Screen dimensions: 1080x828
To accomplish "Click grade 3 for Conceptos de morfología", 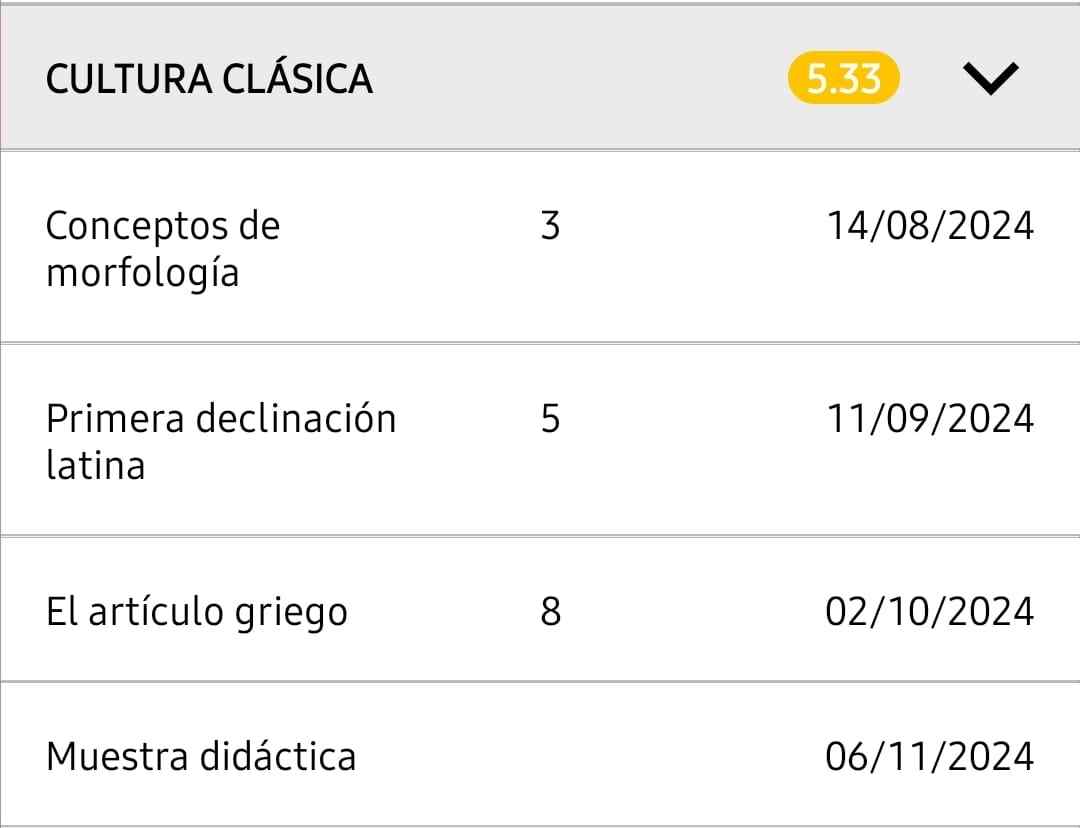I will coord(550,227).
